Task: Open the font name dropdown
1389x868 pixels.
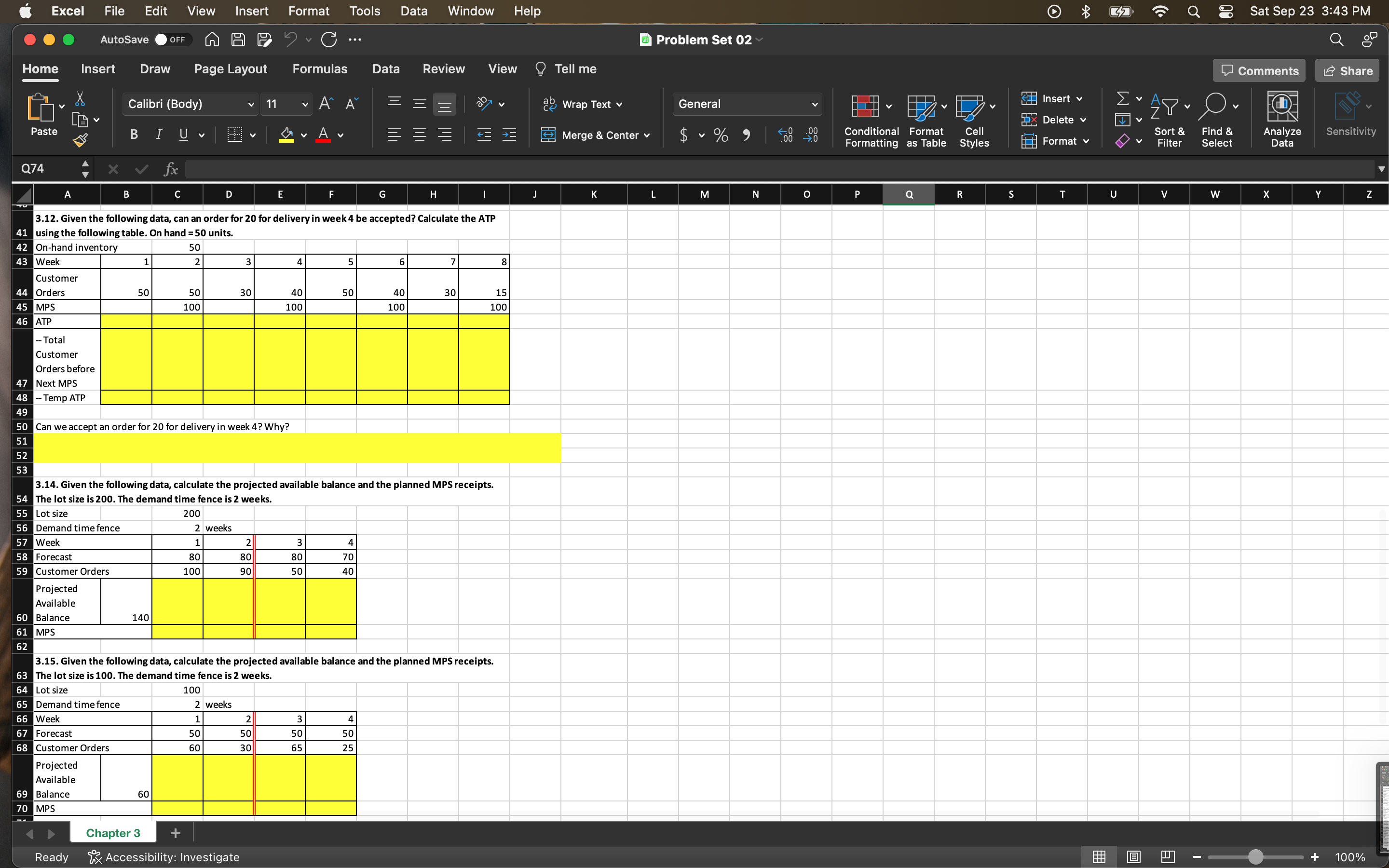Action: (x=251, y=104)
